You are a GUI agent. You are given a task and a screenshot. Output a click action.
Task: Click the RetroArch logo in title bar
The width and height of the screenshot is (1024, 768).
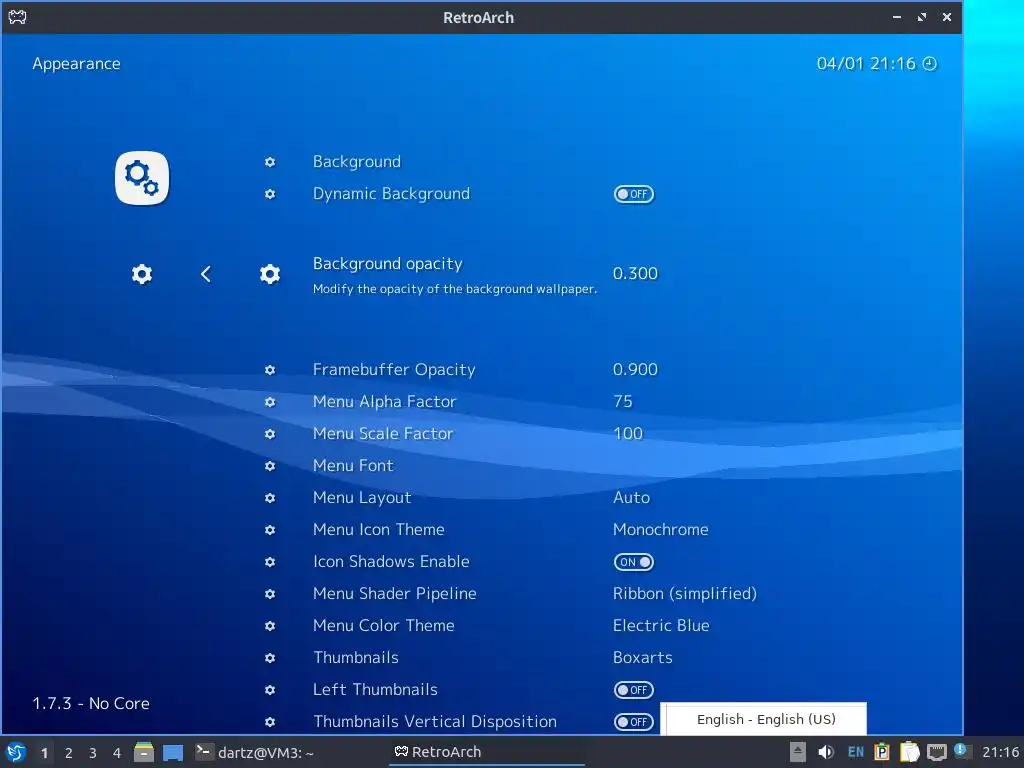pos(17,17)
